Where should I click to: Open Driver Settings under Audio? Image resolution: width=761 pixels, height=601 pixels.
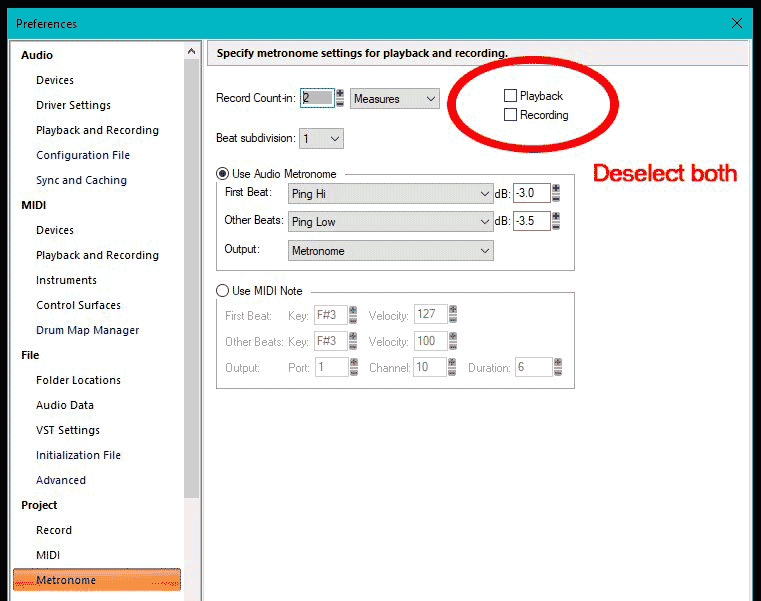73,105
